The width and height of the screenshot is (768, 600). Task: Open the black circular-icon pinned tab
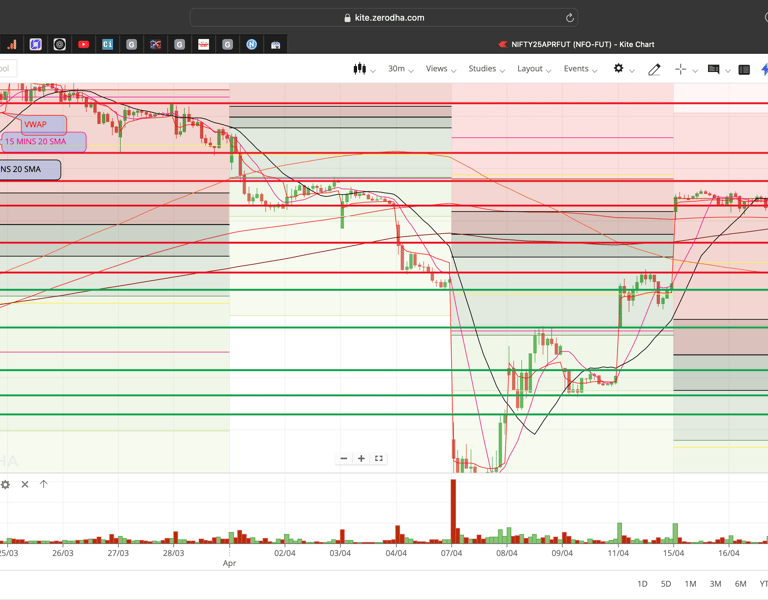coord(59,45)
